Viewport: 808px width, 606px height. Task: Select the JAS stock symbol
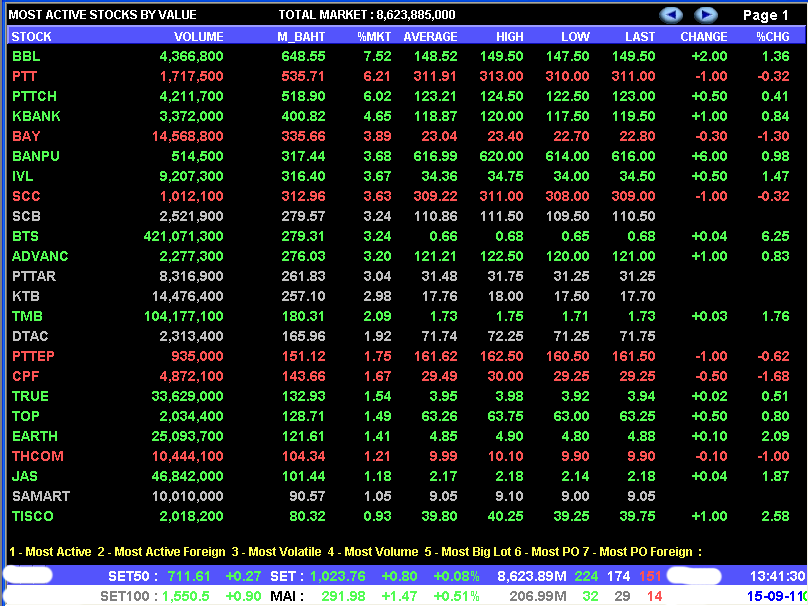(25, 476)
